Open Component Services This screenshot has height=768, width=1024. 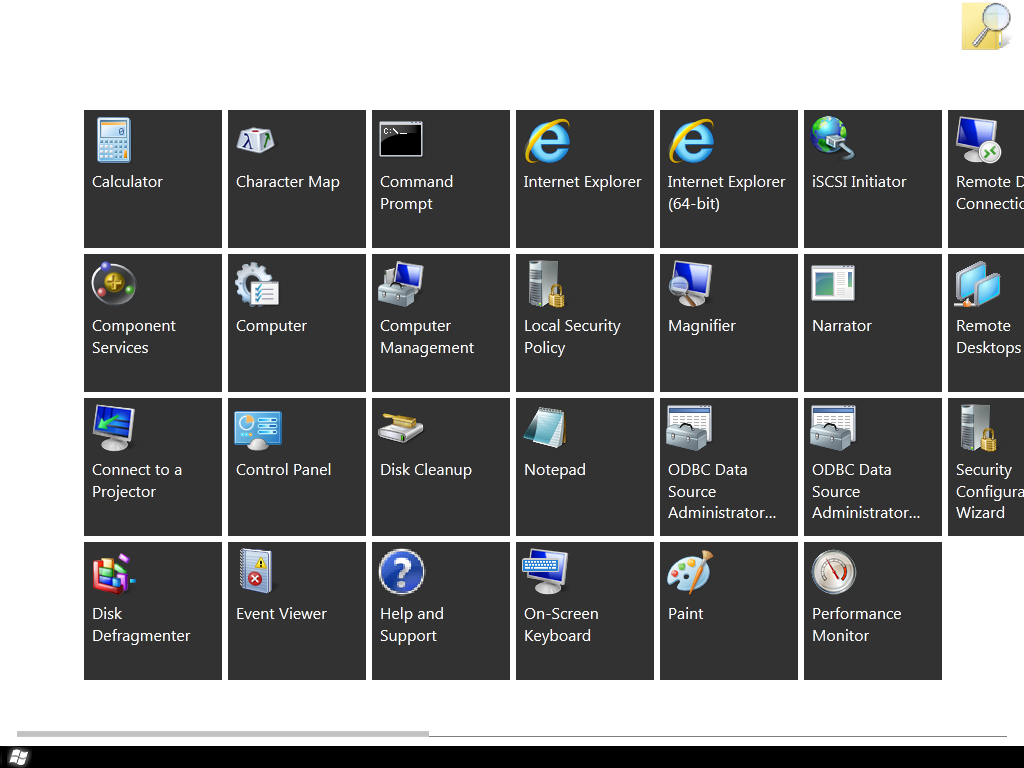(153, 323)
